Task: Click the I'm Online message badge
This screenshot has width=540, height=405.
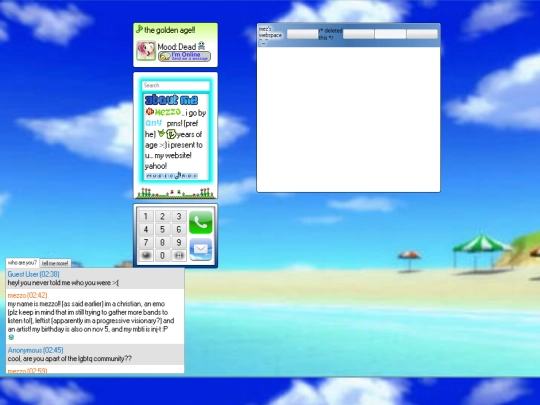Action: 184,56
